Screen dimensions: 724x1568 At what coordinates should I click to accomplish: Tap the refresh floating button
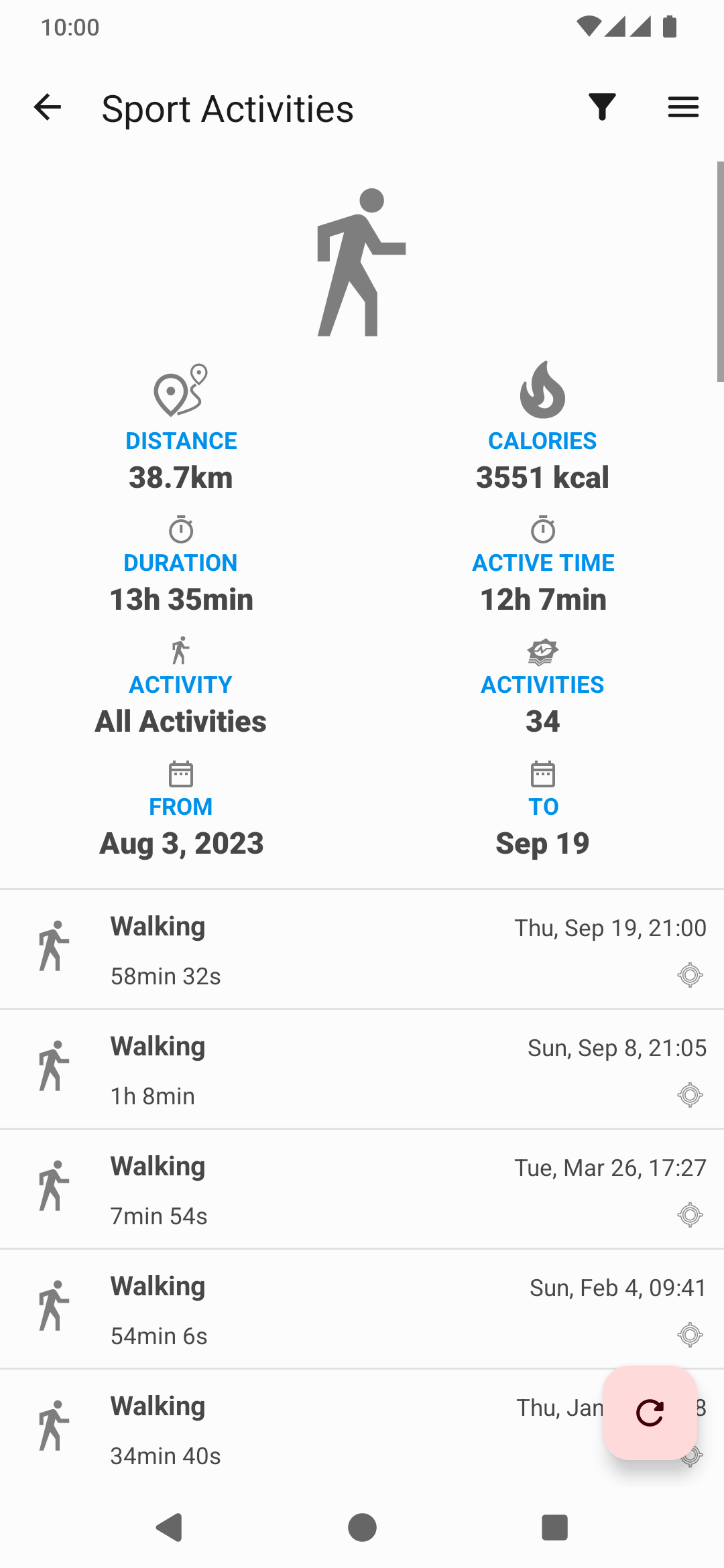click(x=650, y=1413)
